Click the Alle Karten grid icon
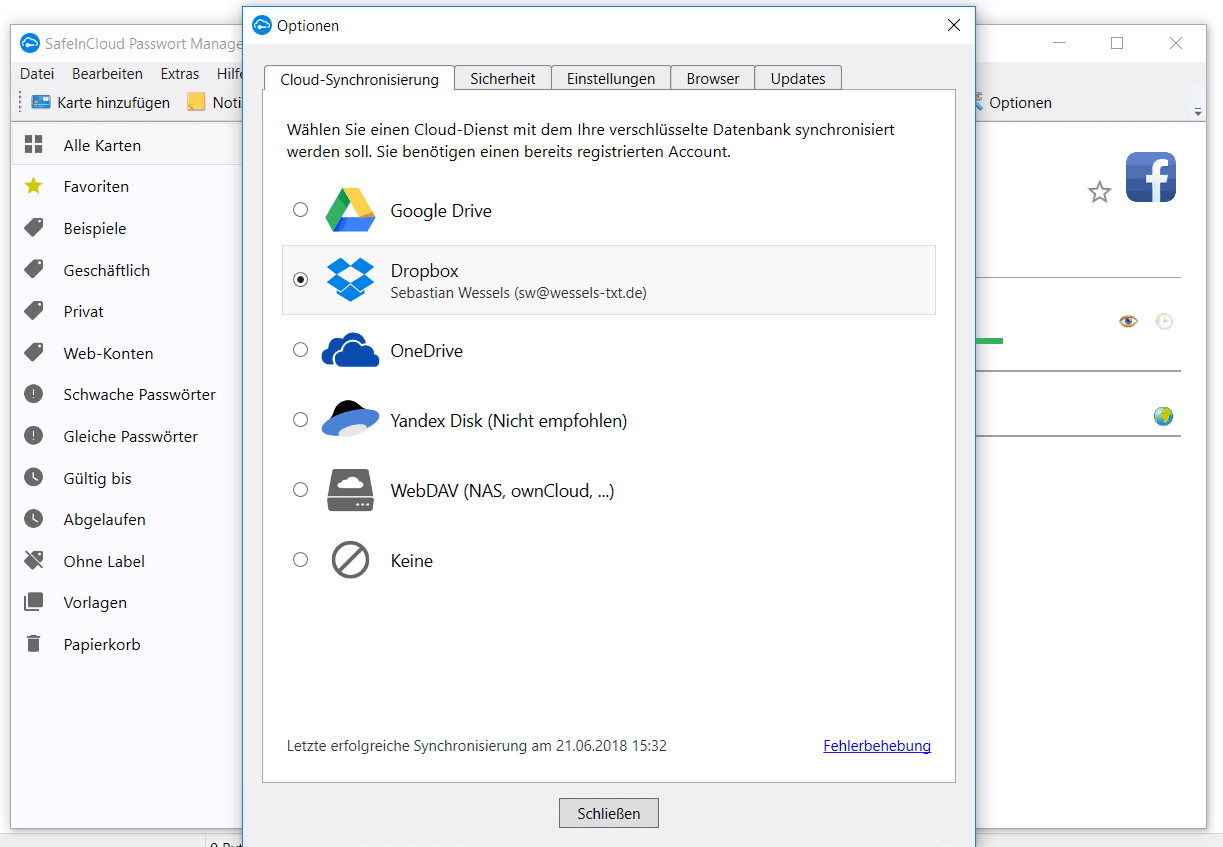 pyautogui.click(x=34, y=145)
